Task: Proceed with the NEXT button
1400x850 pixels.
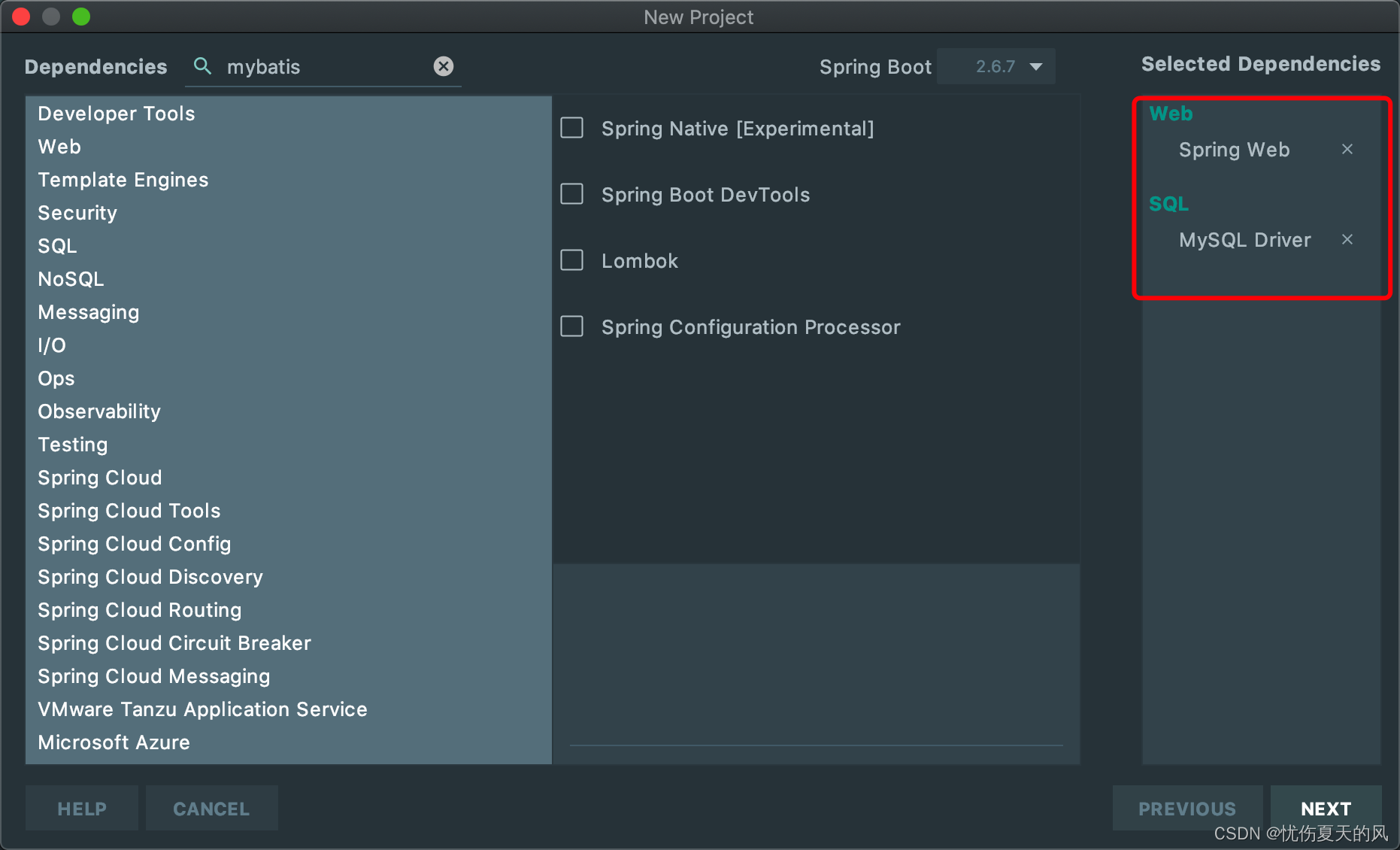Action: [1326, 809]
